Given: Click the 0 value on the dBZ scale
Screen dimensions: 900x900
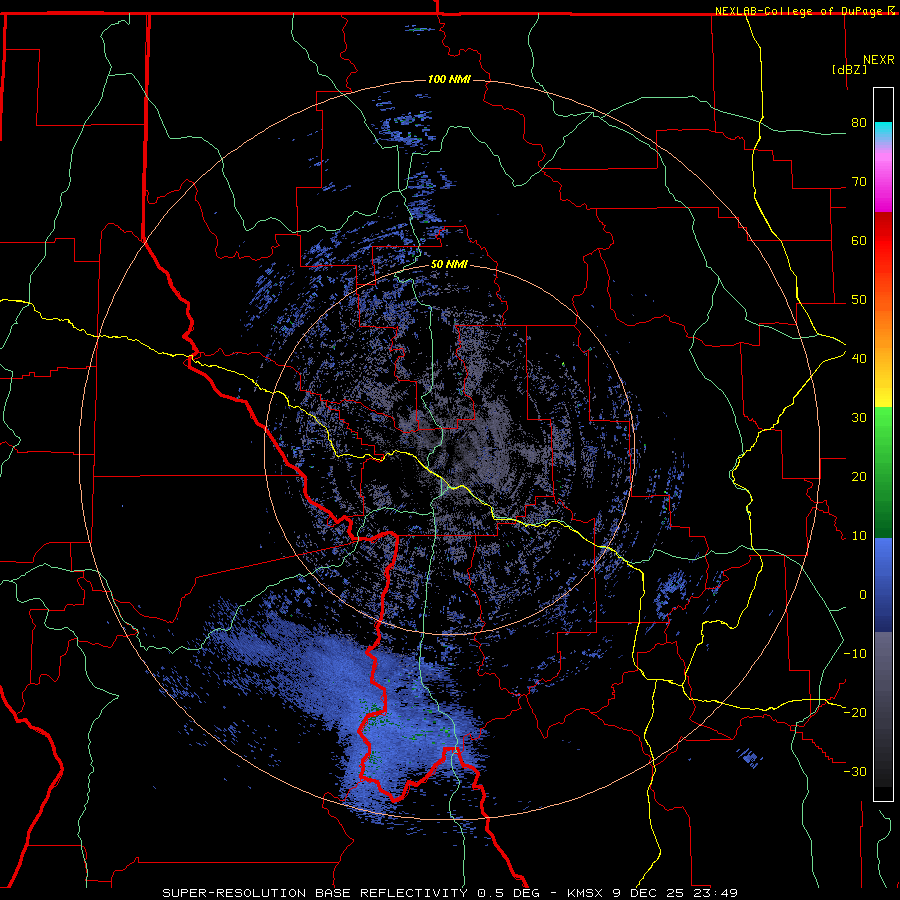Looking at the screenshot, I should [863, 595].
